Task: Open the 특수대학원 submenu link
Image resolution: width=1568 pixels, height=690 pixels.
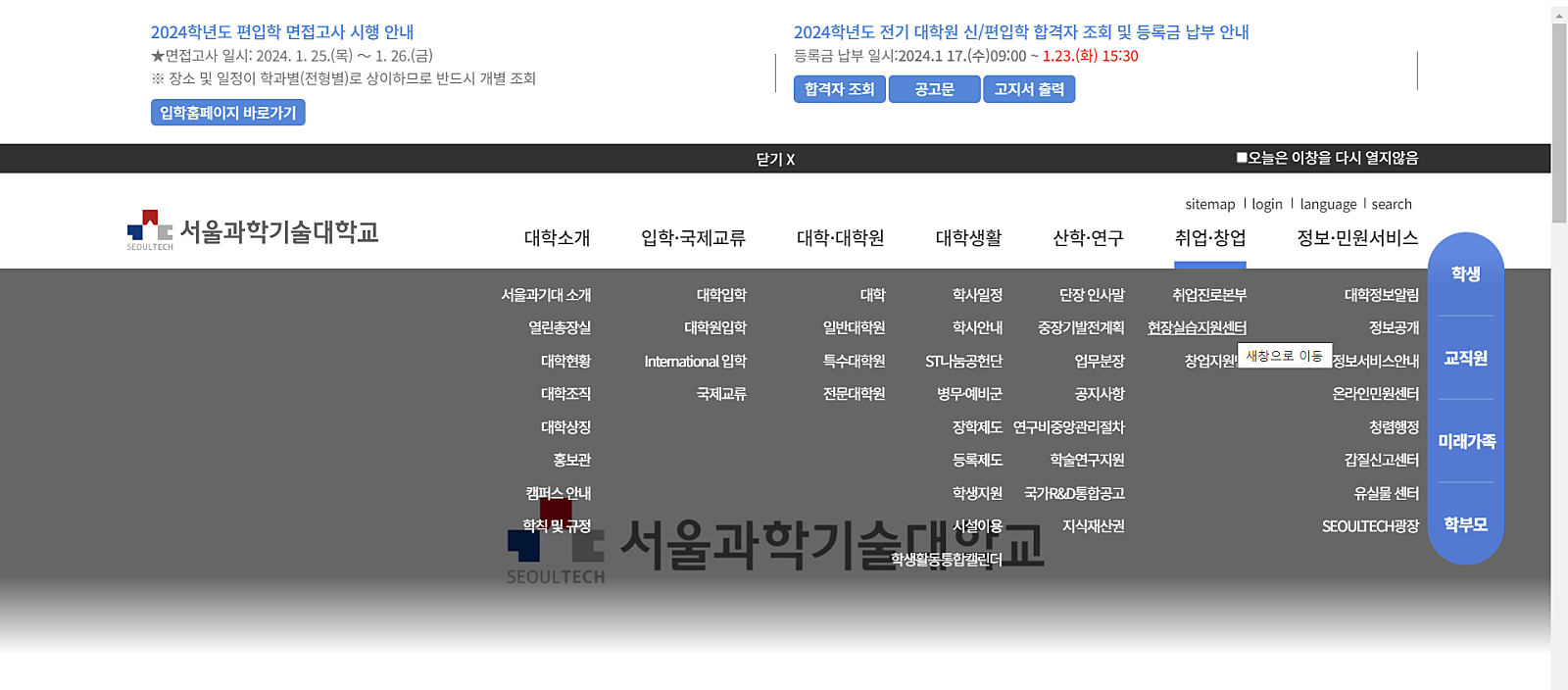Action: click(854, 361)
